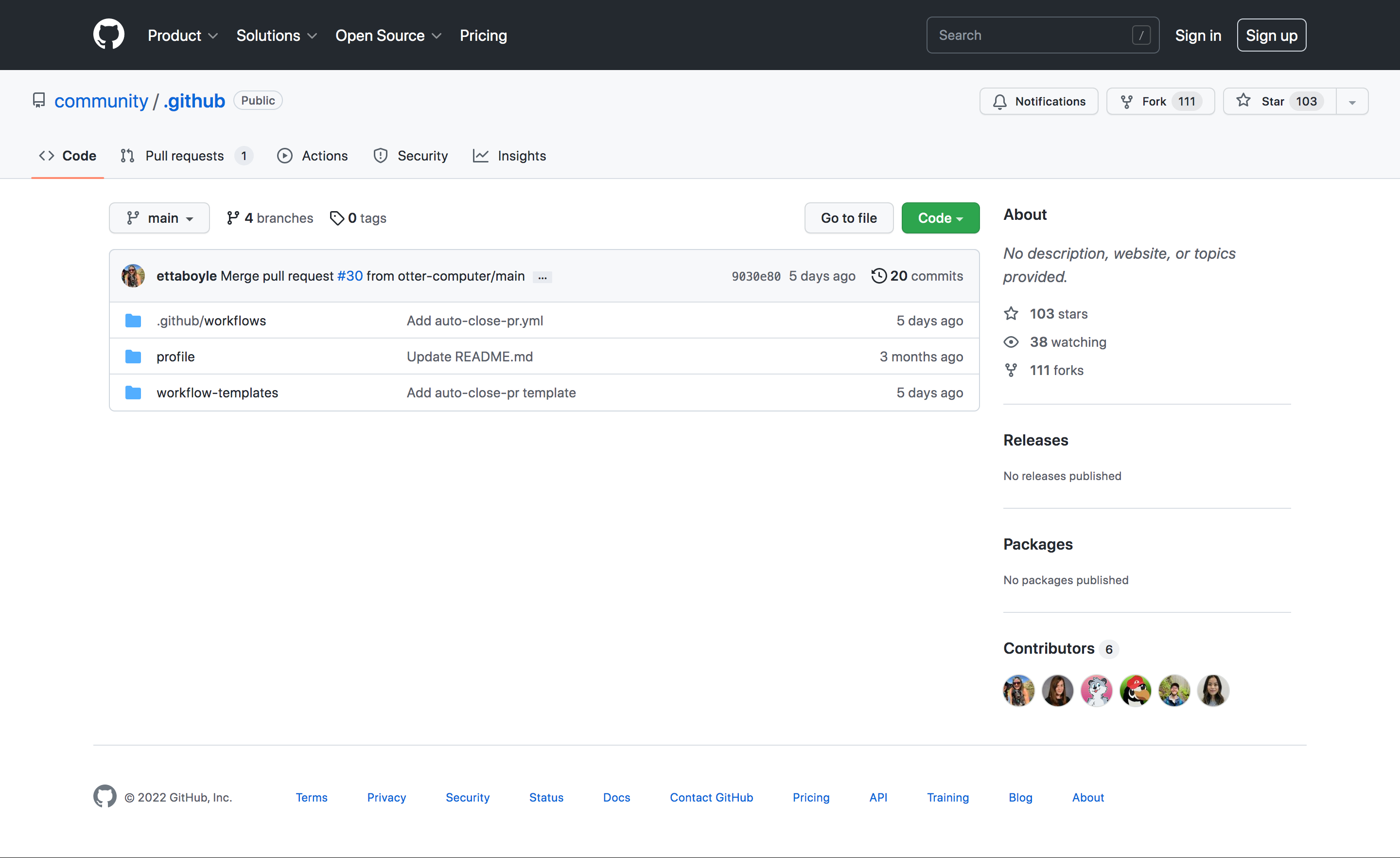1400x858 pixels.
Task: View the 0 tags link
Action: 358,218
